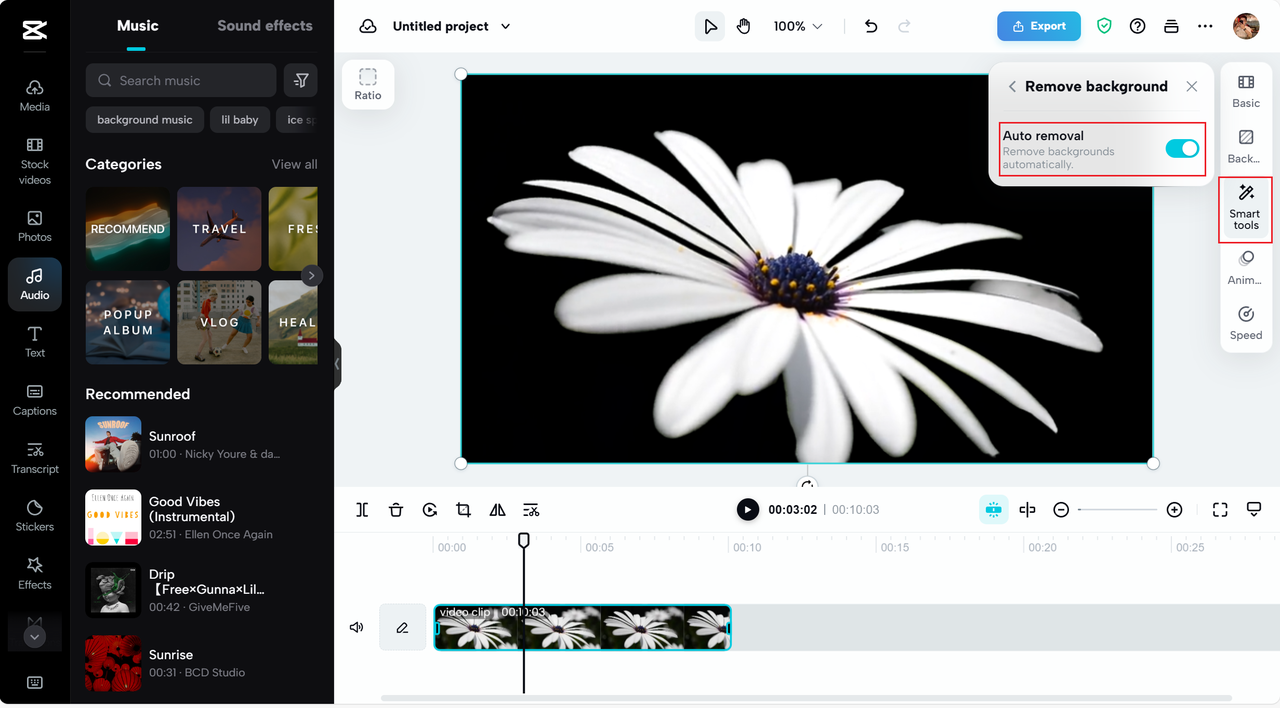Open the help question icon
The height and width of the screenshot is (708, 1280).
pos(1137,26)
